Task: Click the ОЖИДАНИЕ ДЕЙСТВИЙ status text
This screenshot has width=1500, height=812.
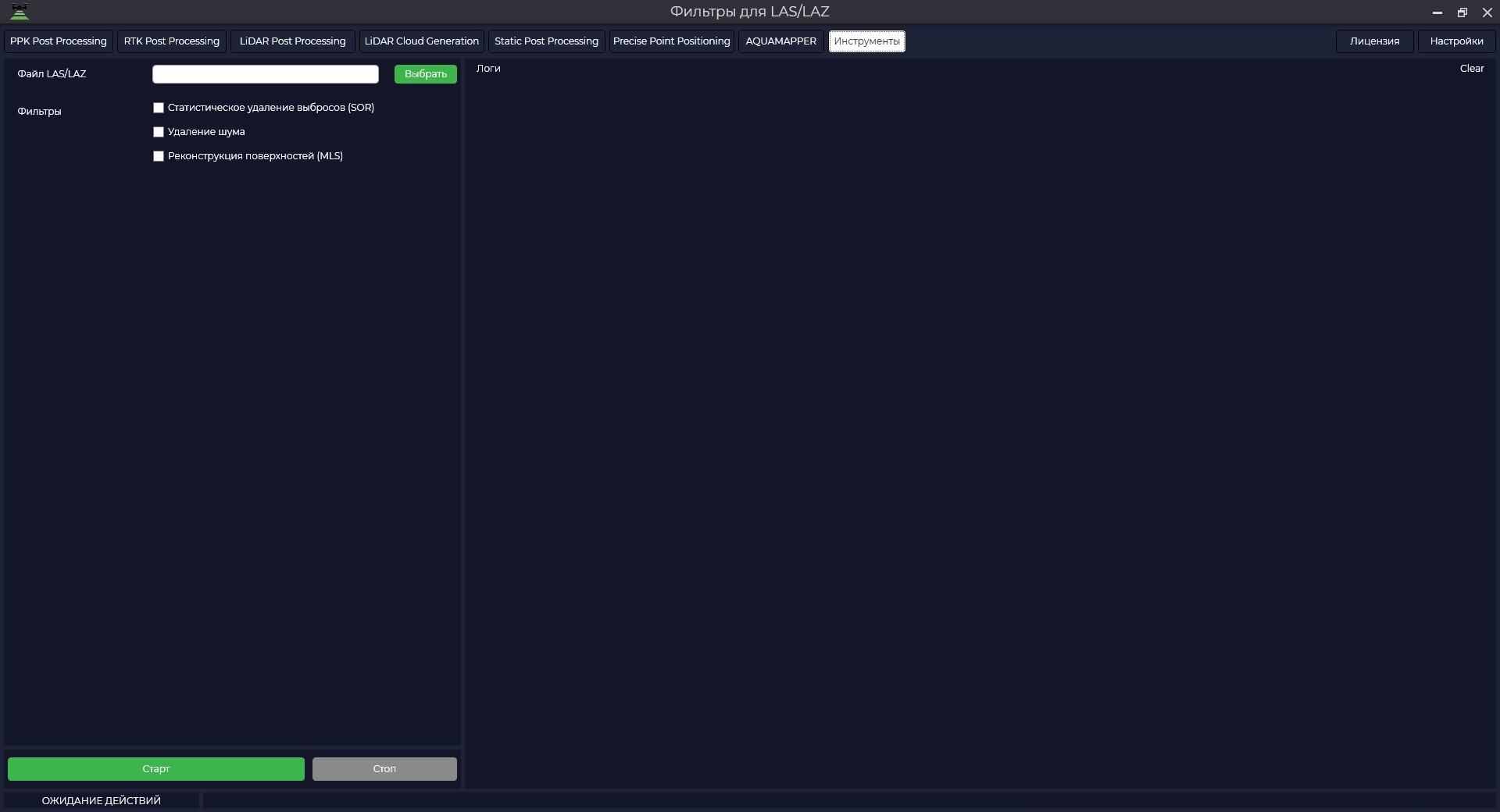Action: coord(102,801)
